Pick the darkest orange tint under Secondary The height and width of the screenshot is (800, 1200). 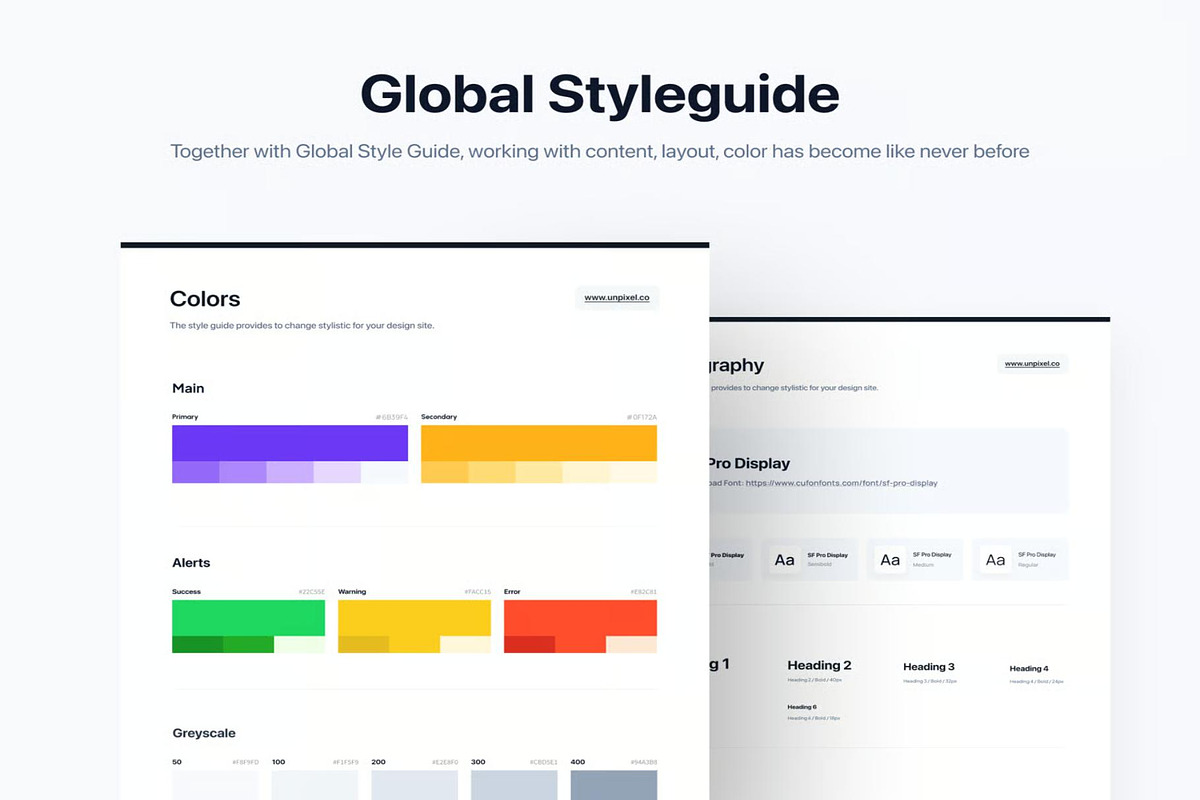click(444, 472)
